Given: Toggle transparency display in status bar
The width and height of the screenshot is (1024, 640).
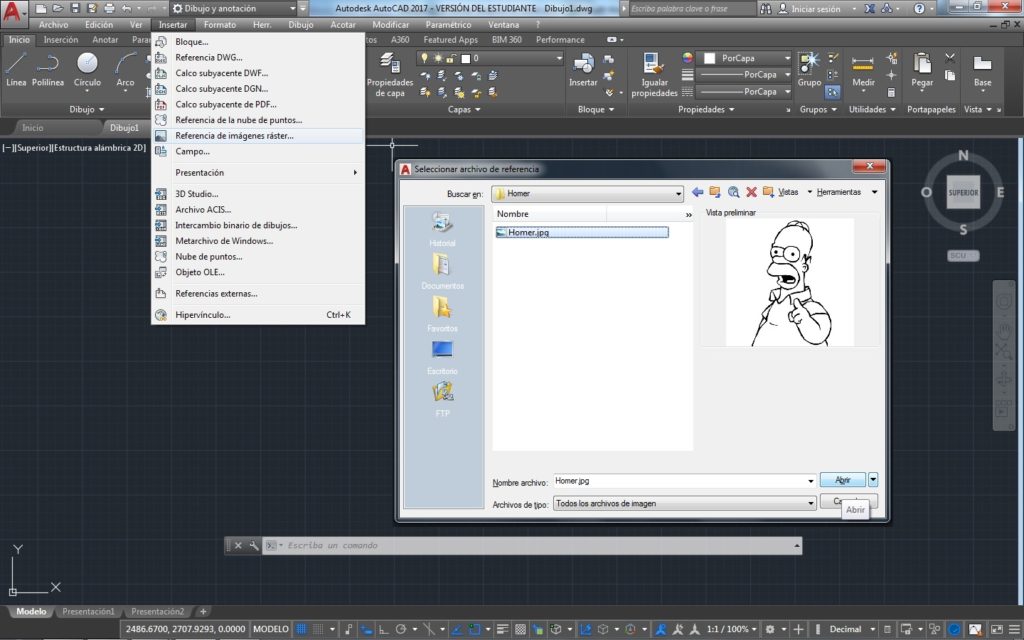Looking at the screenshot, I should pos(520,629).
